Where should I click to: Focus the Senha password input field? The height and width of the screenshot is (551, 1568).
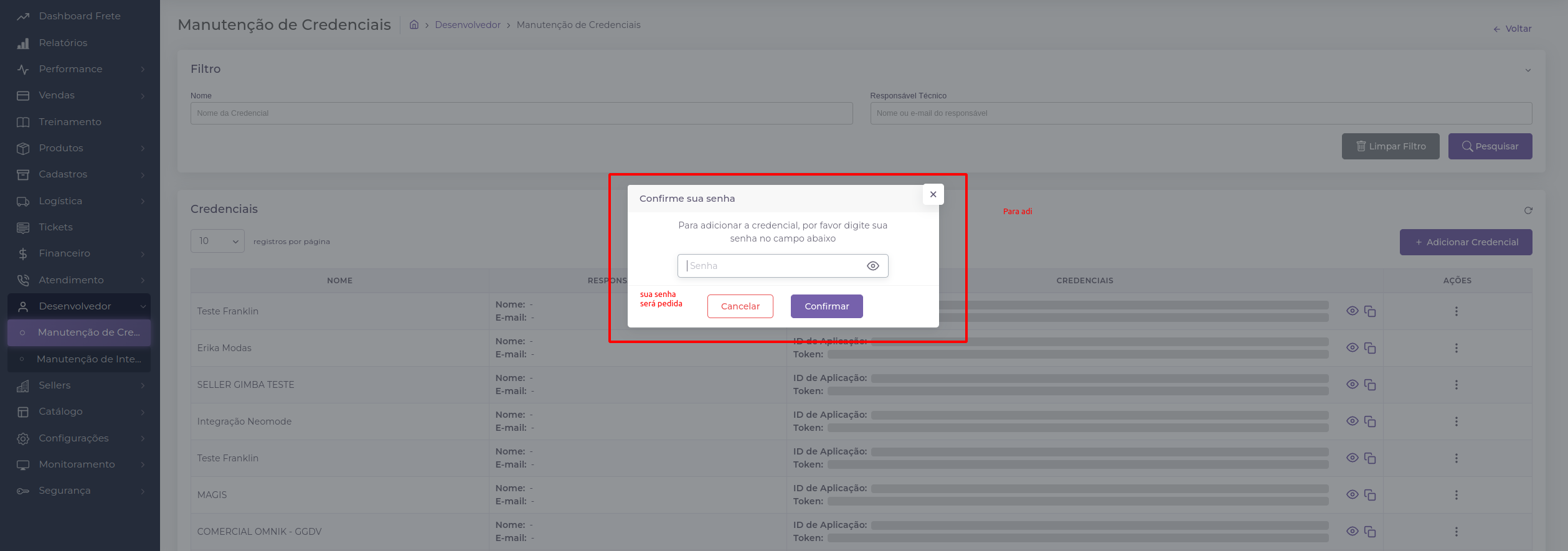(772, 266)
